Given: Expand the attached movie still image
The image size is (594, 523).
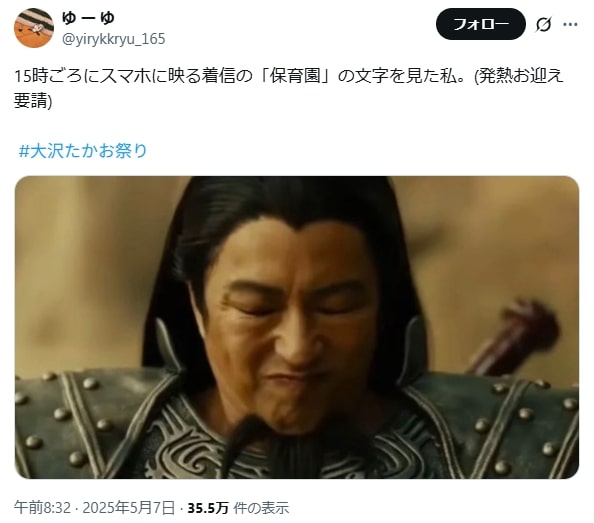Looking at the screenshot, I should [297, 327].
